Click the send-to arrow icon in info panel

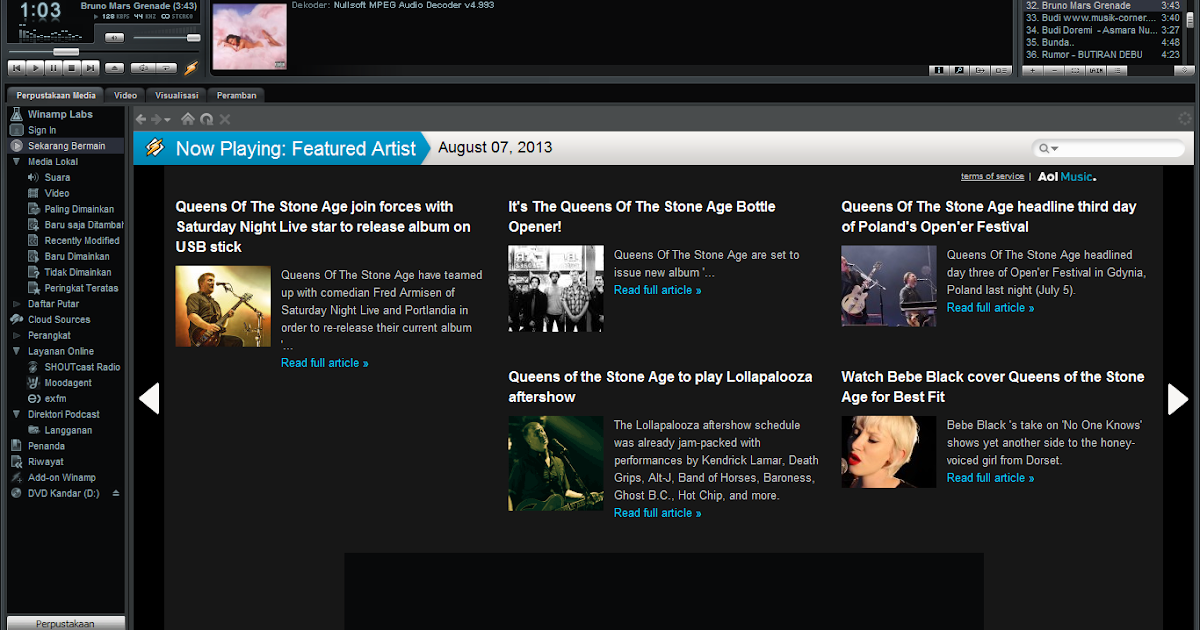tap(980, 70)
